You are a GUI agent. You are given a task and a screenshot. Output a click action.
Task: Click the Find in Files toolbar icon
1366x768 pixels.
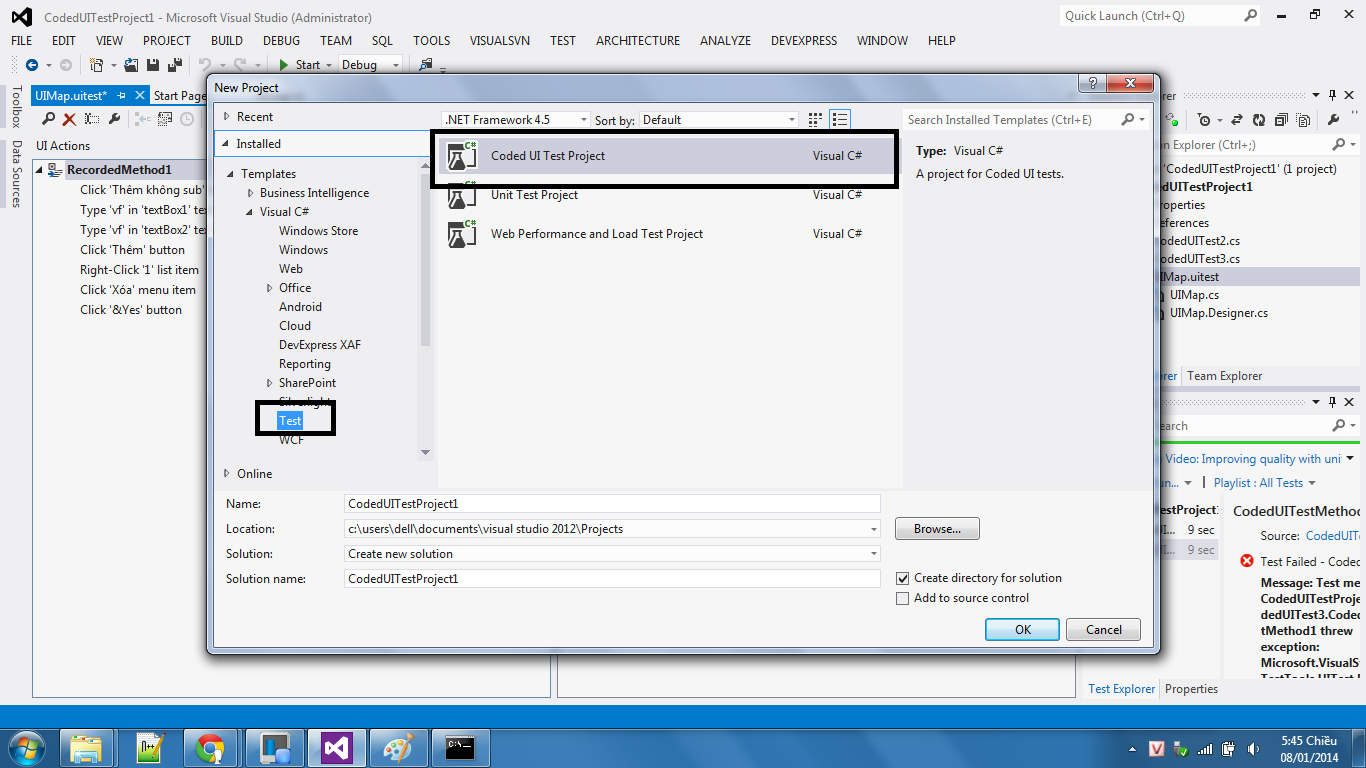(426, 65)
